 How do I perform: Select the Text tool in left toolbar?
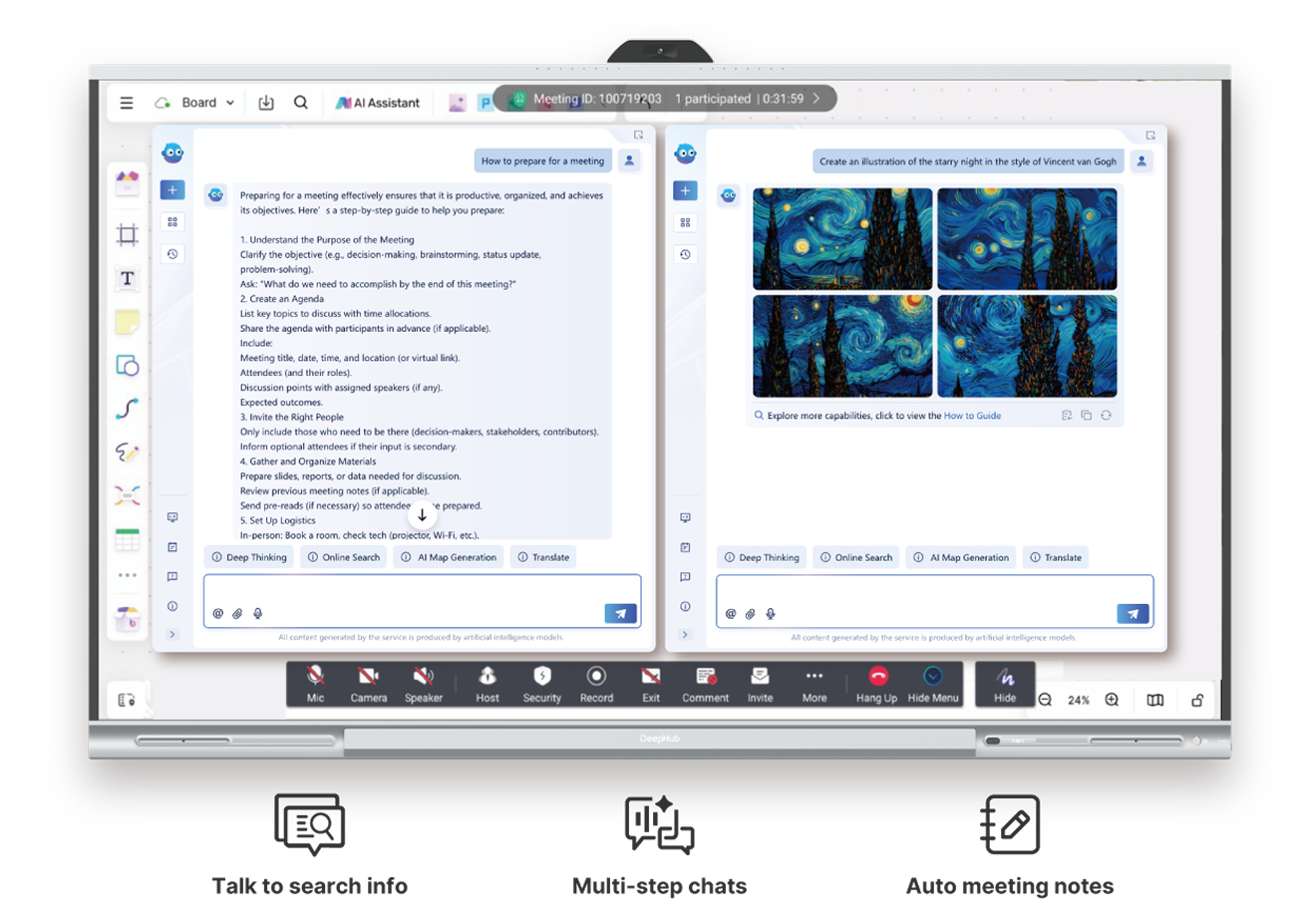[x=128, y=279]
